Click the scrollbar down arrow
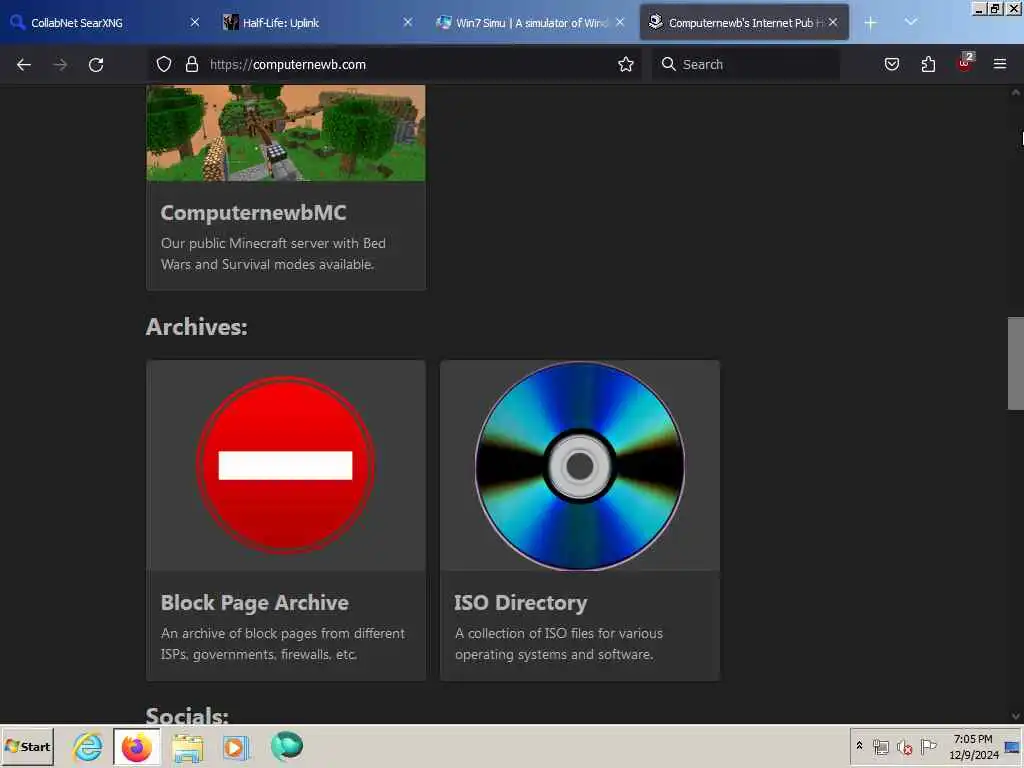Screen dimensions: 1024x768 [1016, 716]
